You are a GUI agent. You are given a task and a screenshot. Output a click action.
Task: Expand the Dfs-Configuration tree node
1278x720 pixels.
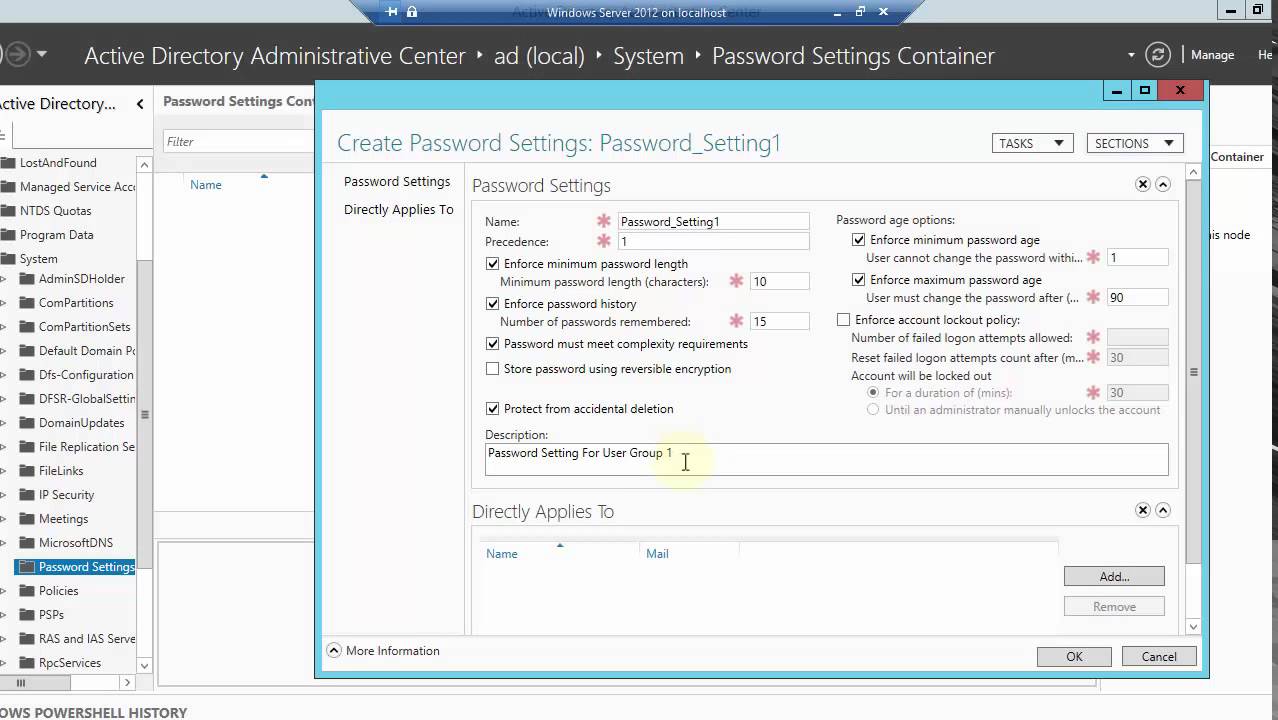[x=4, y=375]
